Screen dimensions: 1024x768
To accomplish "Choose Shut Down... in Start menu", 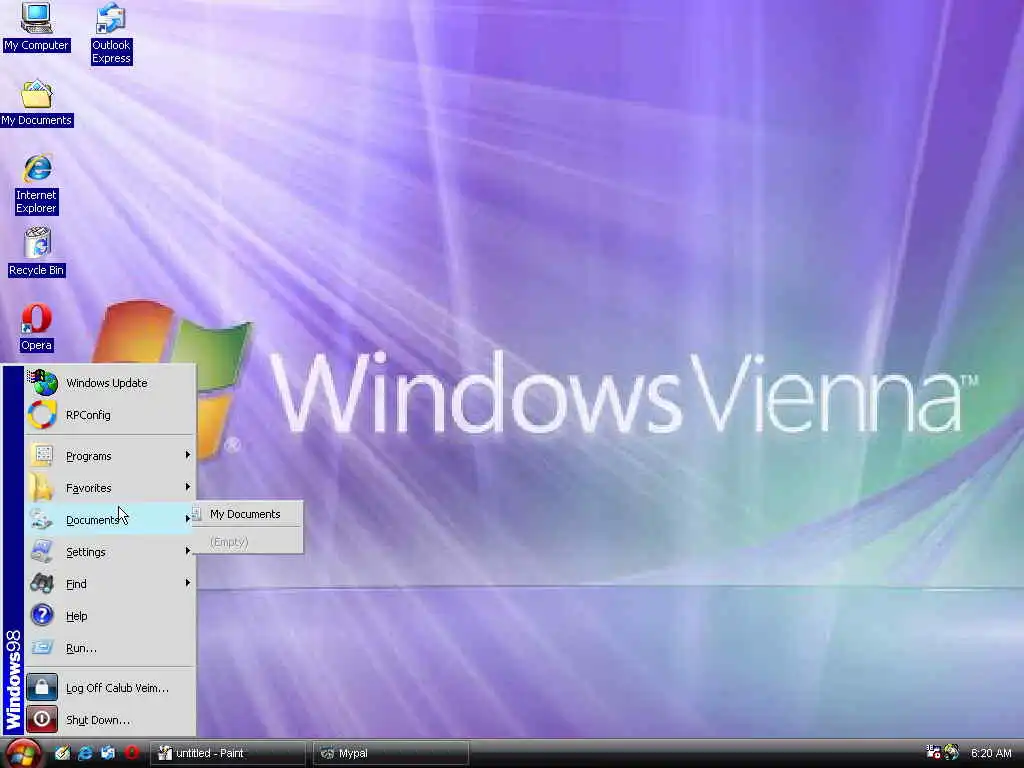I will (x=110, y=720).
